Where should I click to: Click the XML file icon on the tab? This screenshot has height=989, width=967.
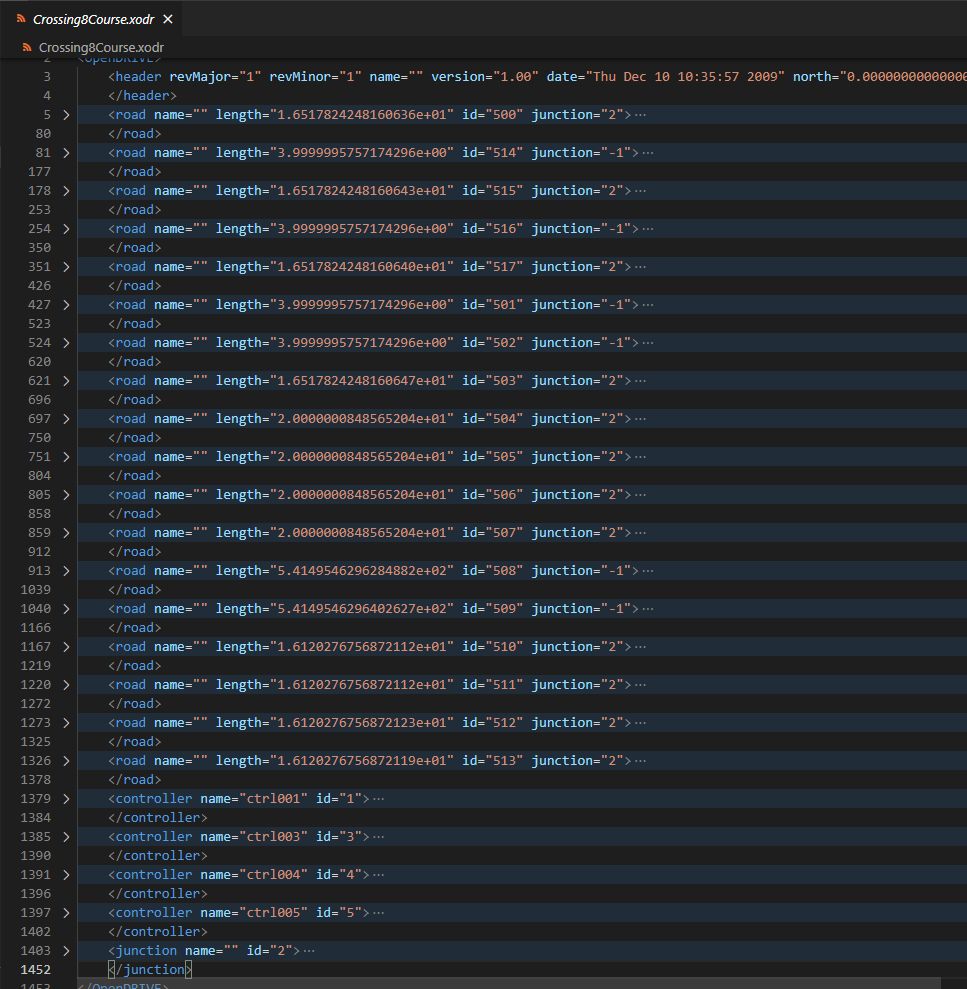coord(21,20)
